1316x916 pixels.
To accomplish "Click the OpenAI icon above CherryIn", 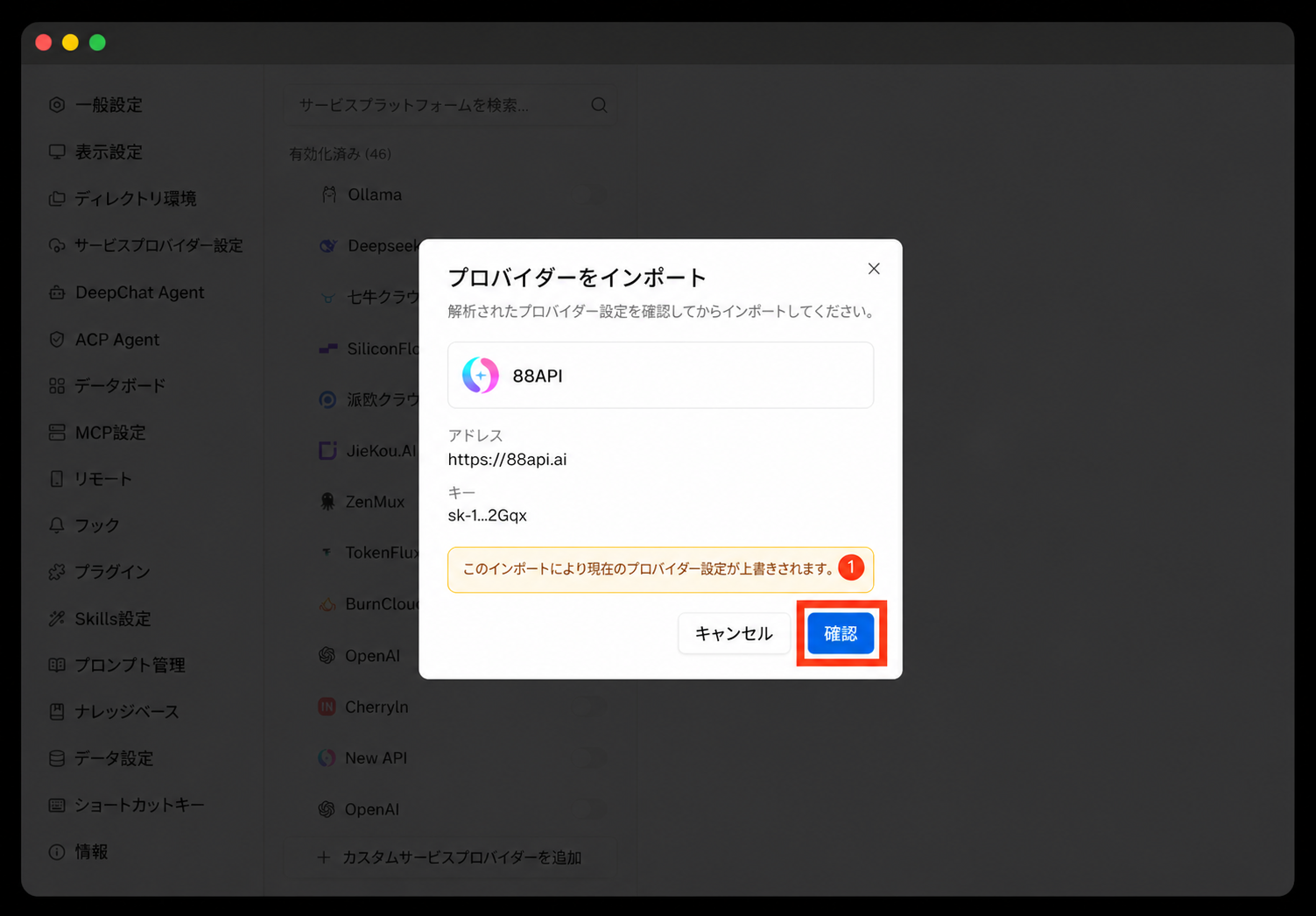I will pyautogui.click(x=327, y=655).
